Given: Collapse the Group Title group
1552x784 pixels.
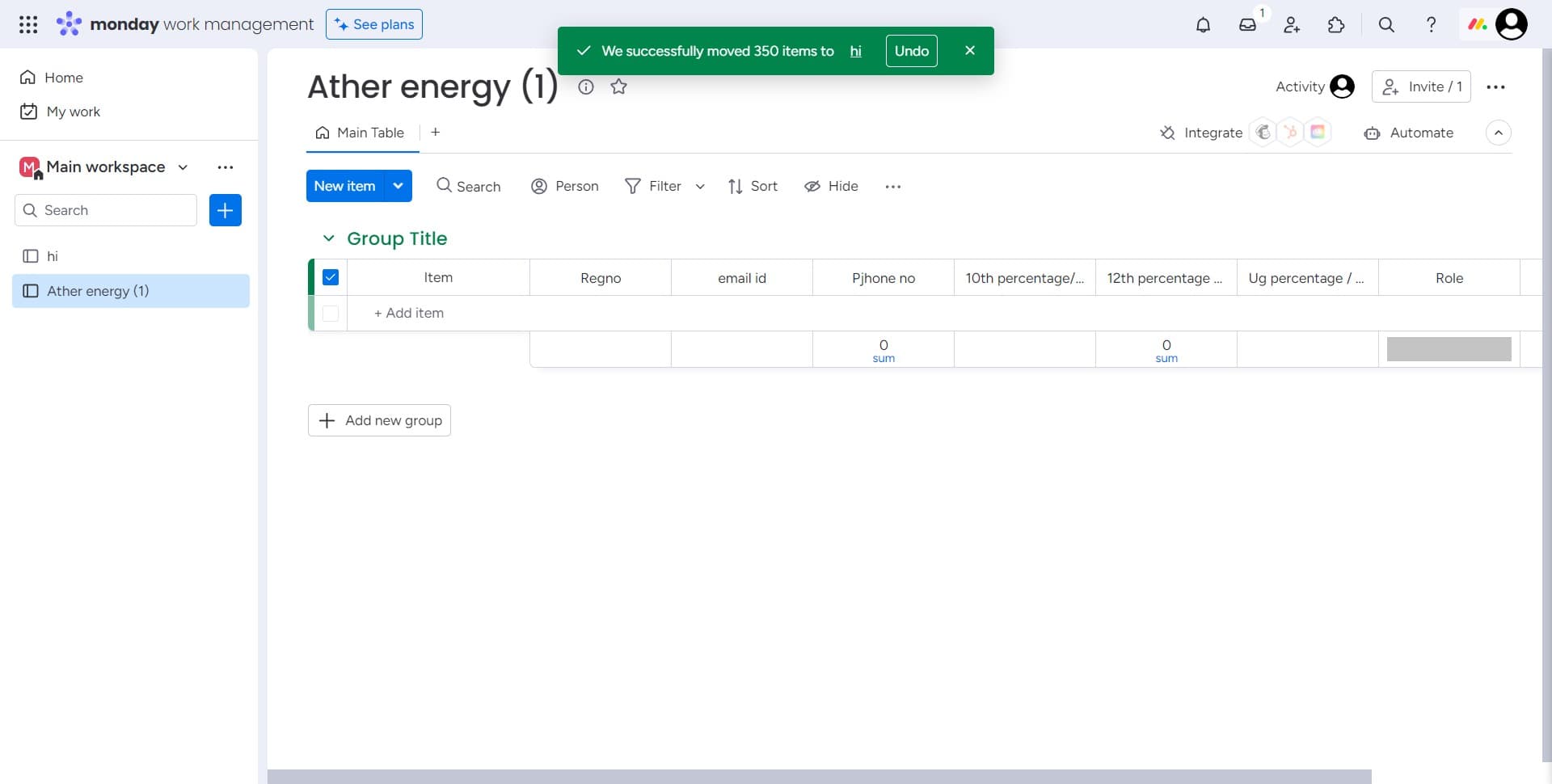Looking at the screenshot, I should (x=328, y=238).
